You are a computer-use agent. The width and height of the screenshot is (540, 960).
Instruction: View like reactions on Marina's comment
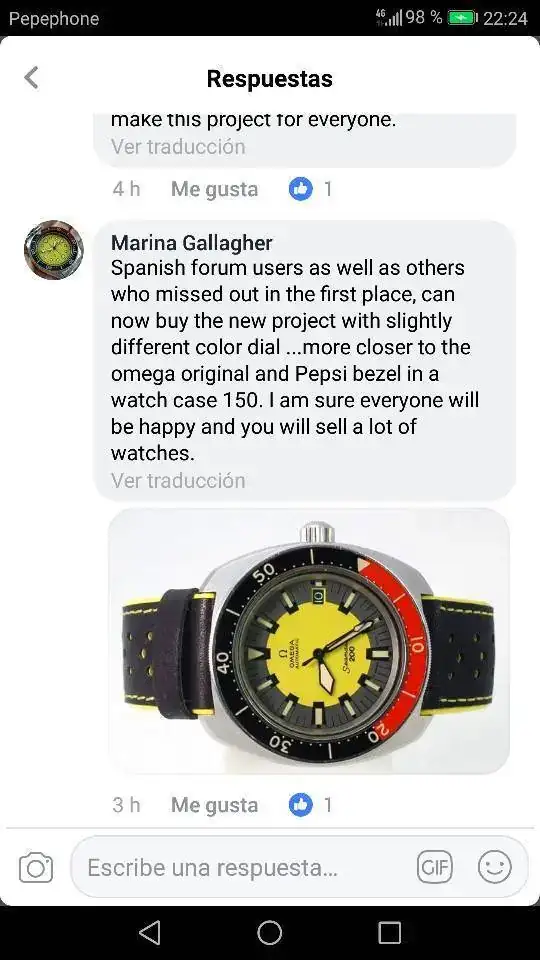coord(310,804)
